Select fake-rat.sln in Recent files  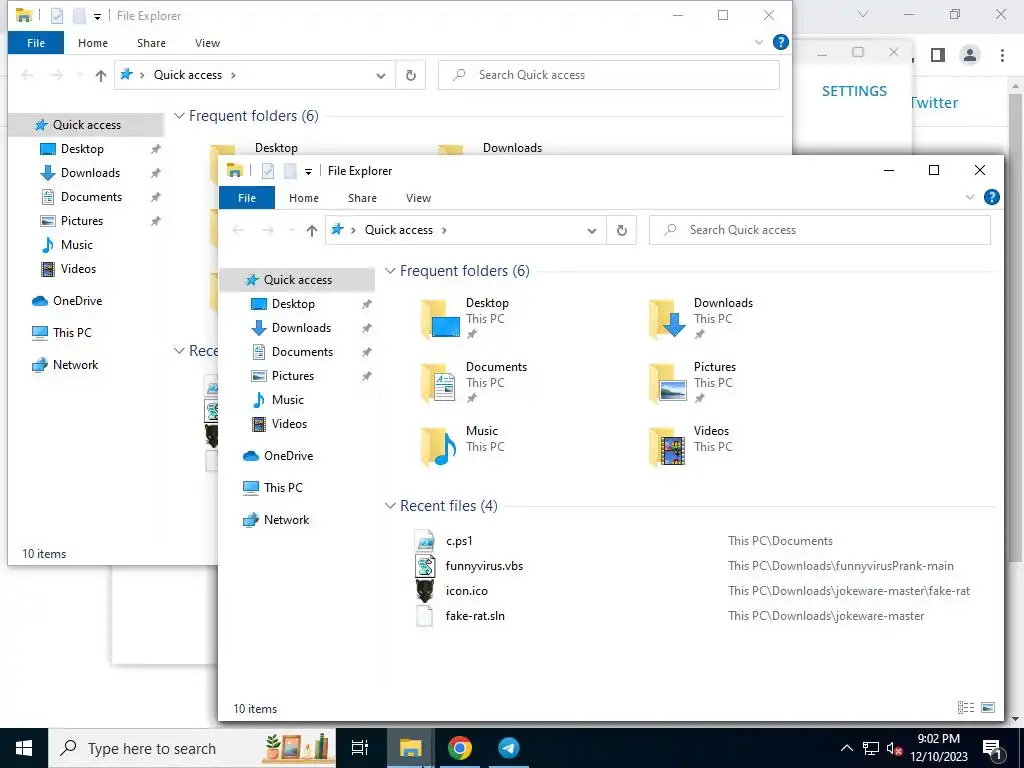tap(475, 616)
